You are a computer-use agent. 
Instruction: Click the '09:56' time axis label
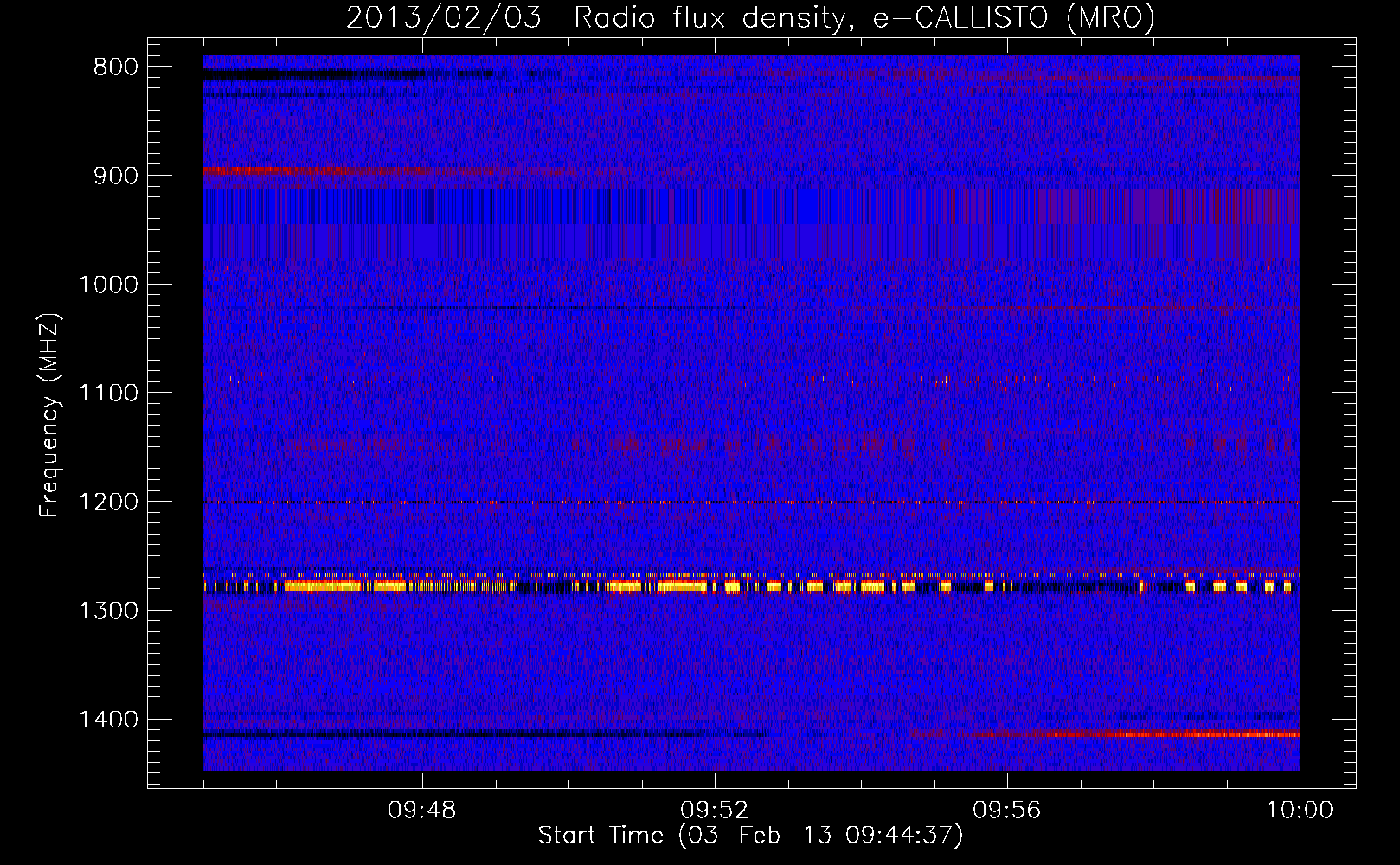point(1007,811)
